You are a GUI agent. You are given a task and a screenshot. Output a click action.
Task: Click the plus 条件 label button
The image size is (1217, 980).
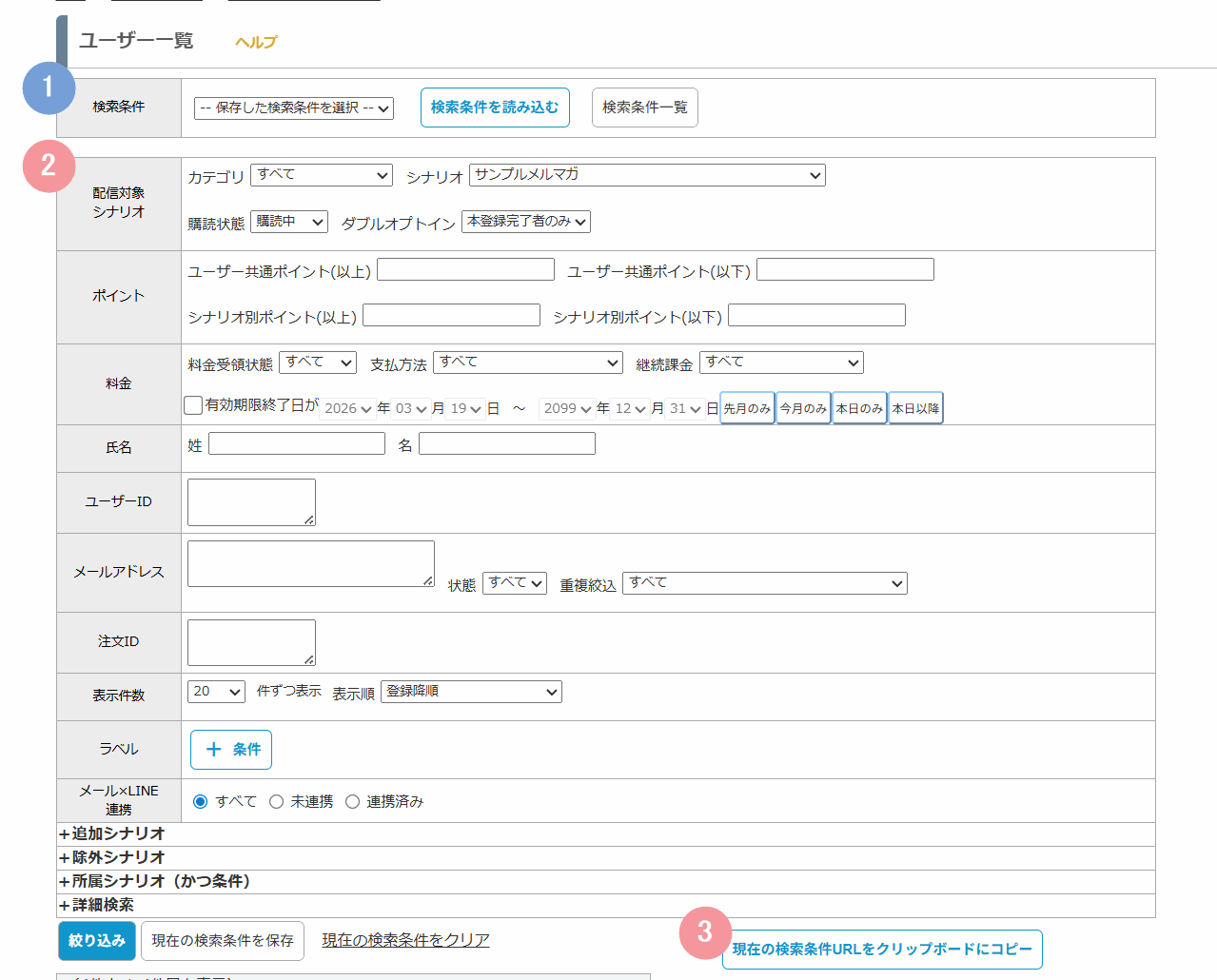point(231,750)
